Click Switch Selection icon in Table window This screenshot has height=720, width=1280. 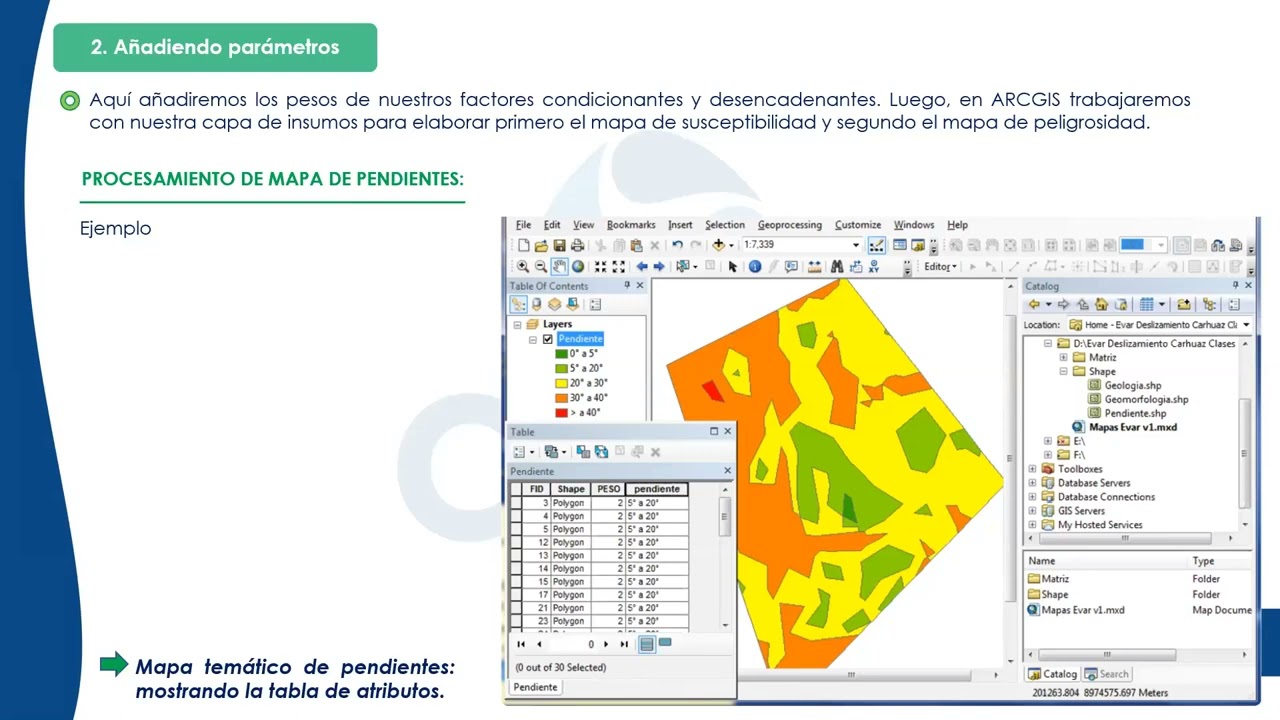pos(601,452)
